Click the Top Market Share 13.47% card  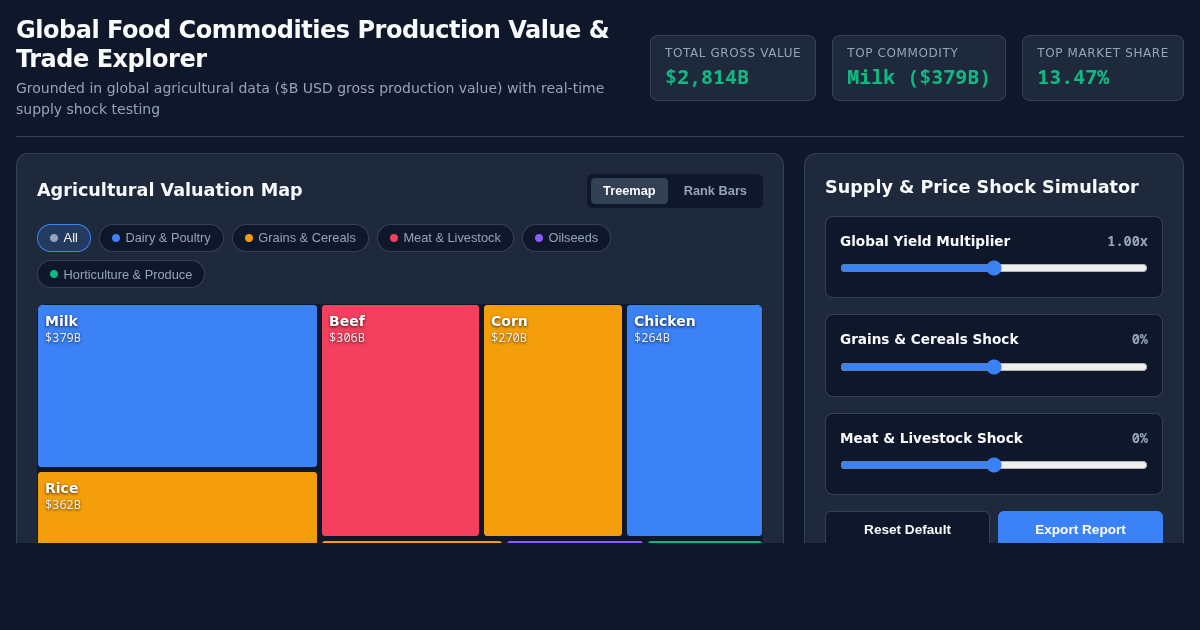tap(1103, 68)
